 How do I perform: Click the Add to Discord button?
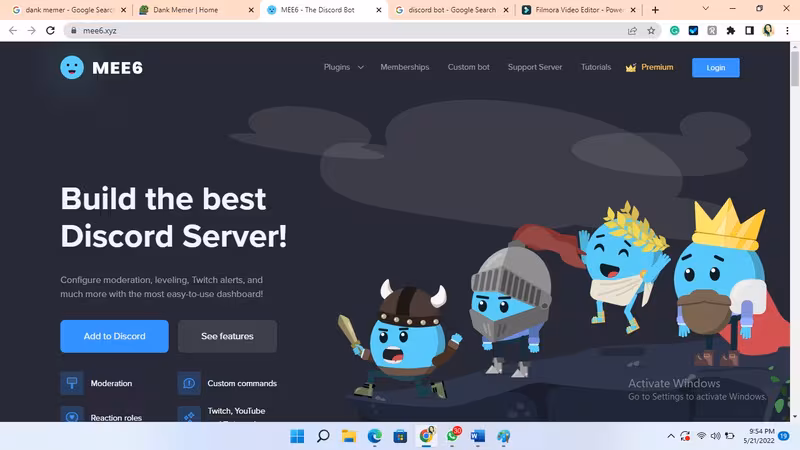(114, 336)
